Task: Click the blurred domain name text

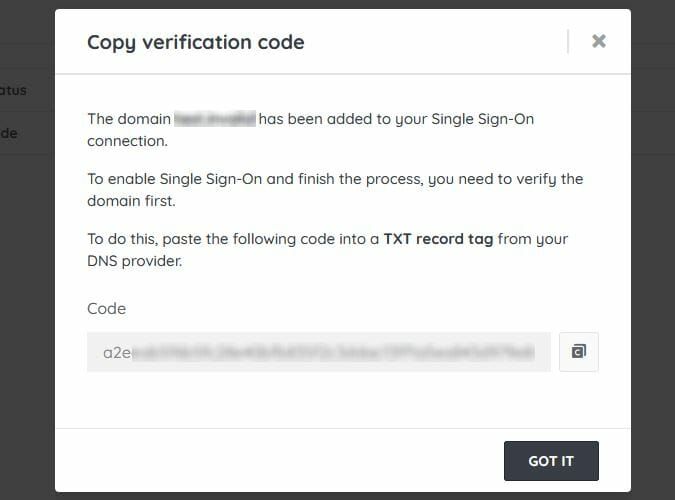Action: (x=215, y=119)
